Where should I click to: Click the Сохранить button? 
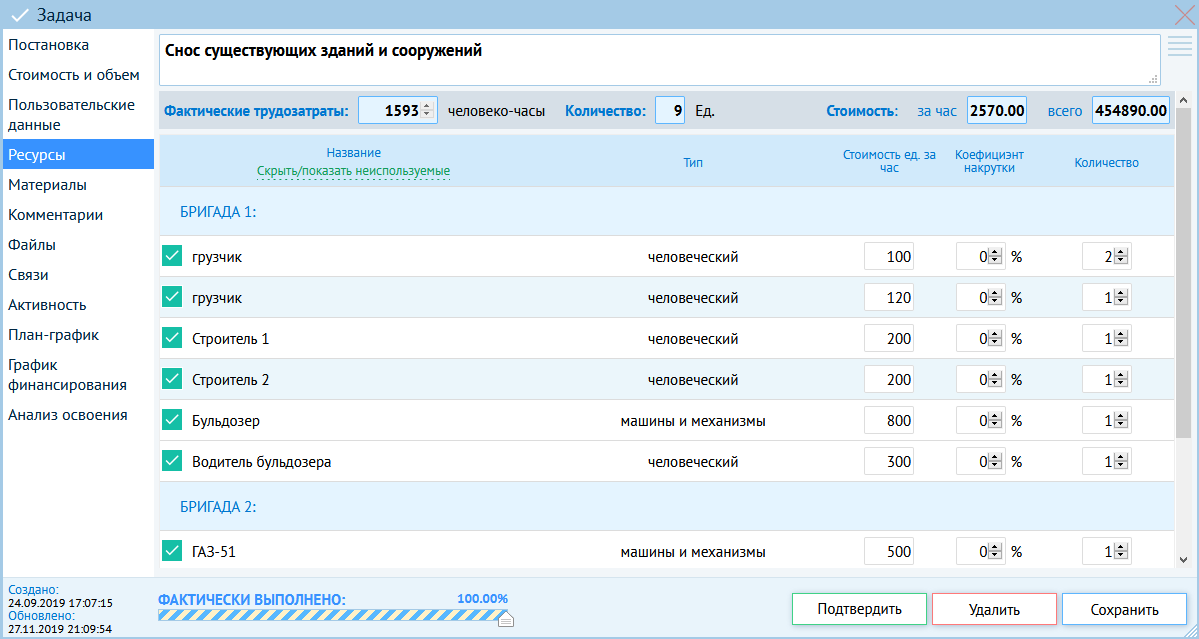point(1124,609)
